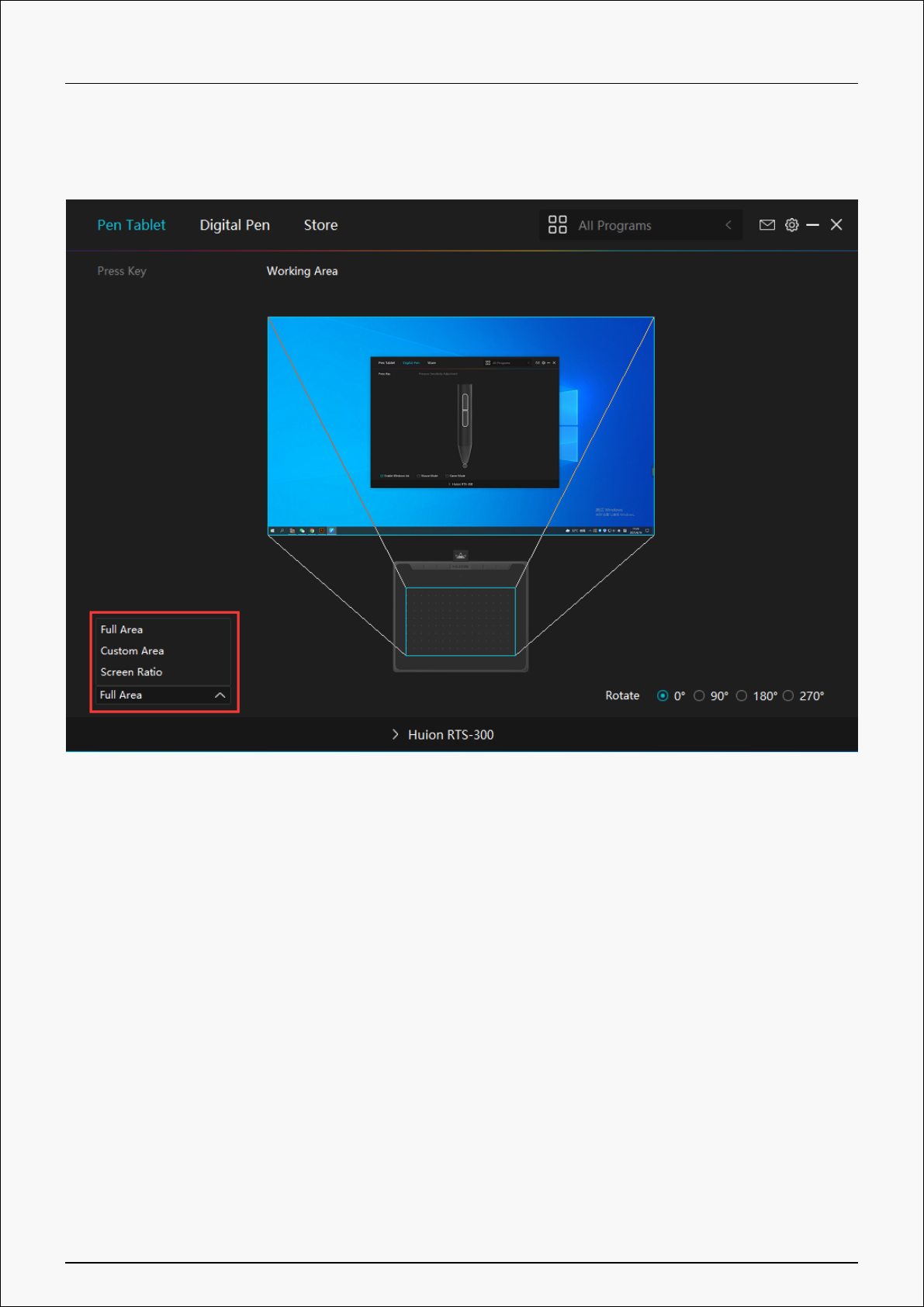The image size is (924, 1307).
Task: Set rotation to 90°
Action: coord(699,696)
